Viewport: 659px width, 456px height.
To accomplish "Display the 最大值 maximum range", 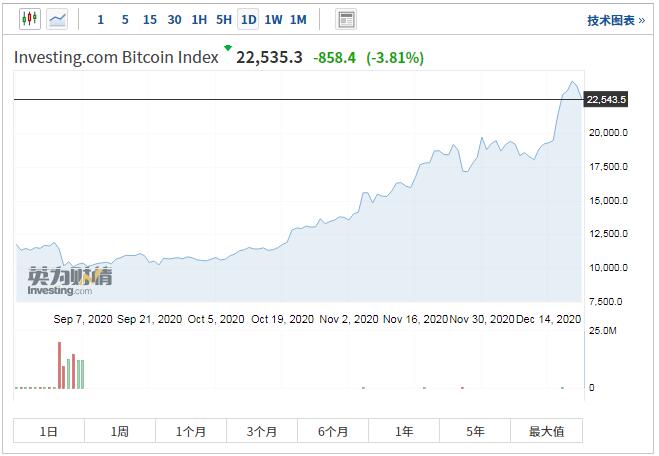I will coord(546,431).
